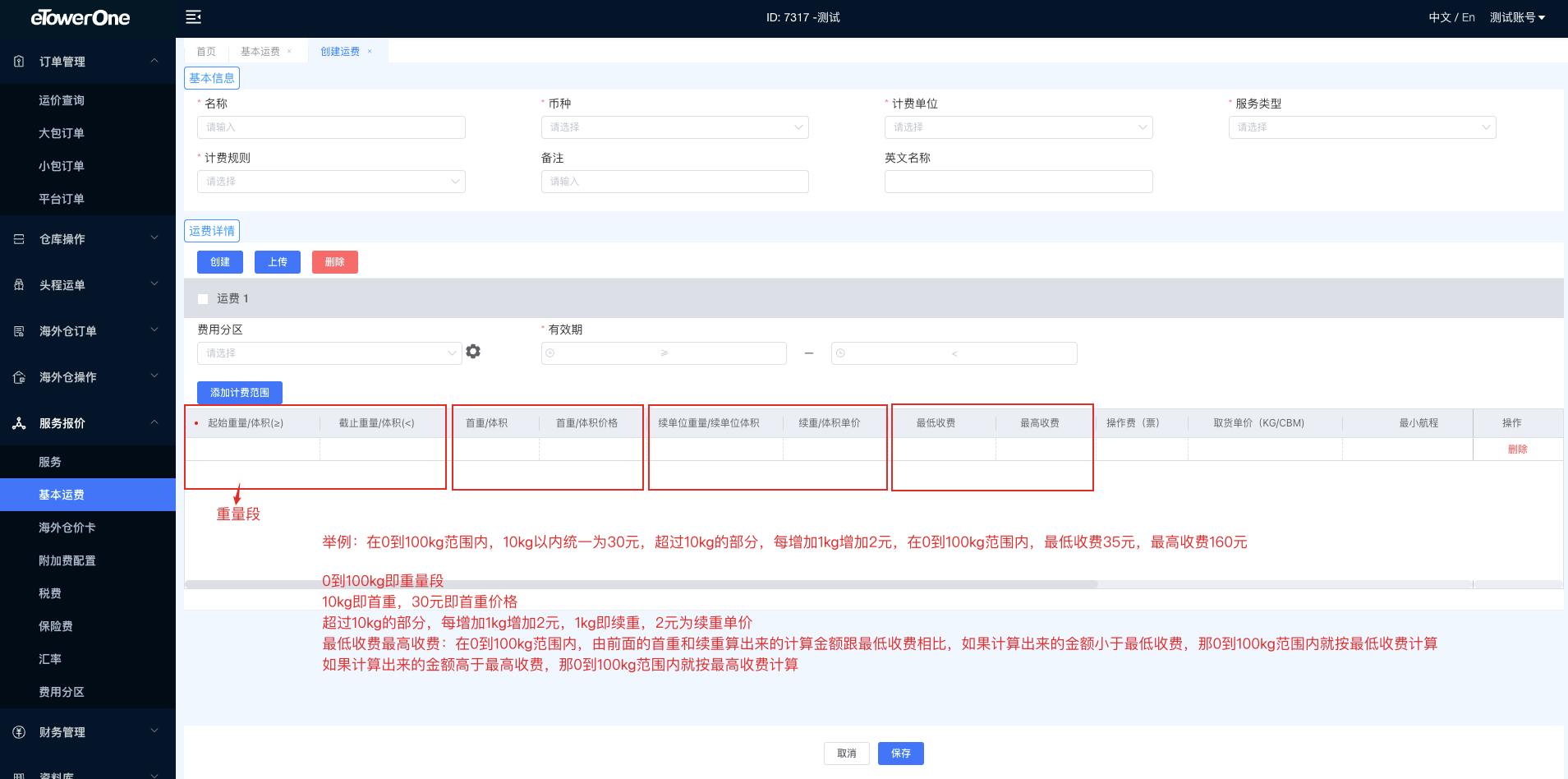Click the 名称 input field

click(x=331, y=127)
